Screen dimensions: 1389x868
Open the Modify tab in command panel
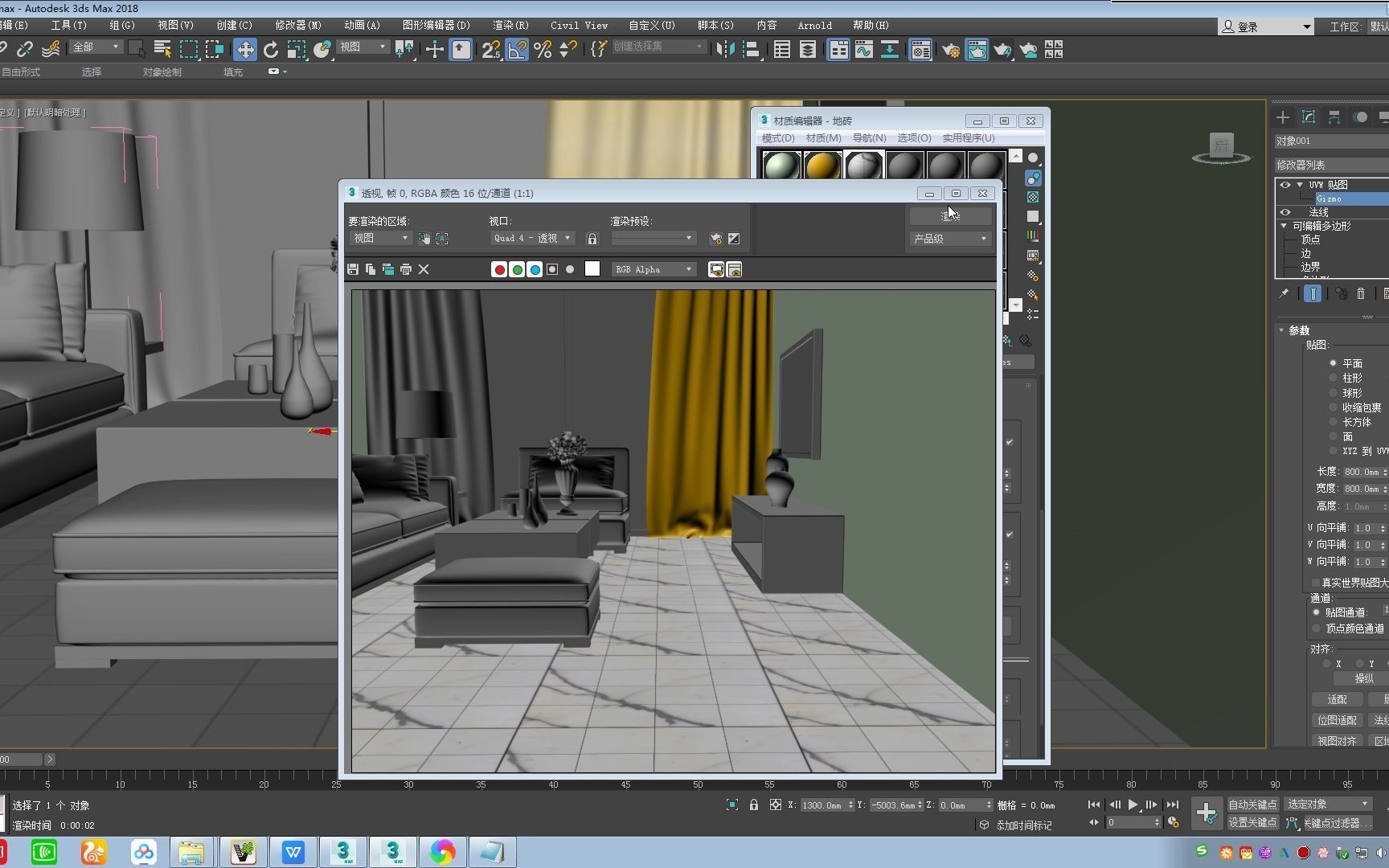[1309, 117]
